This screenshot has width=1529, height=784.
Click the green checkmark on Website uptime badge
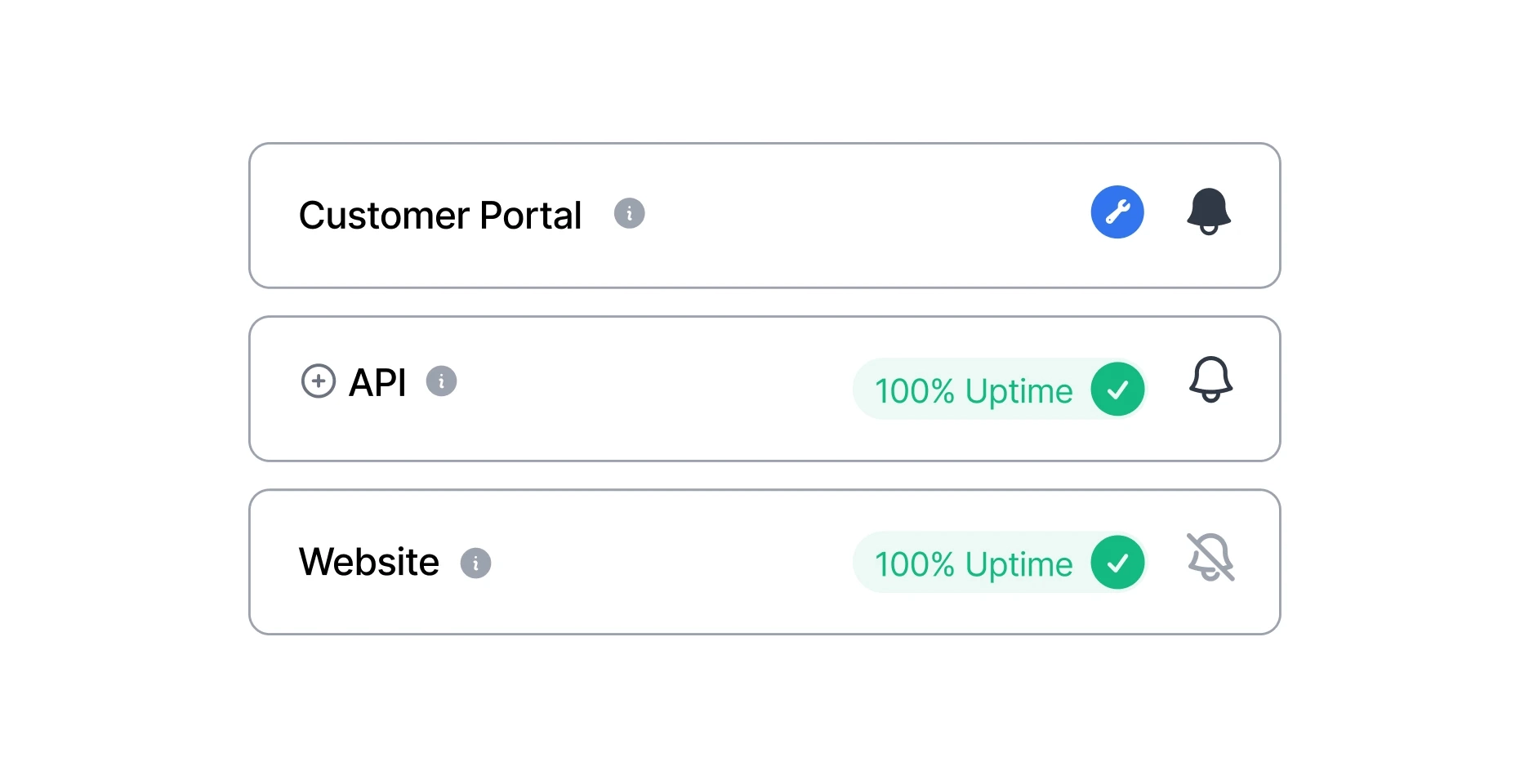pos(1118,563)
